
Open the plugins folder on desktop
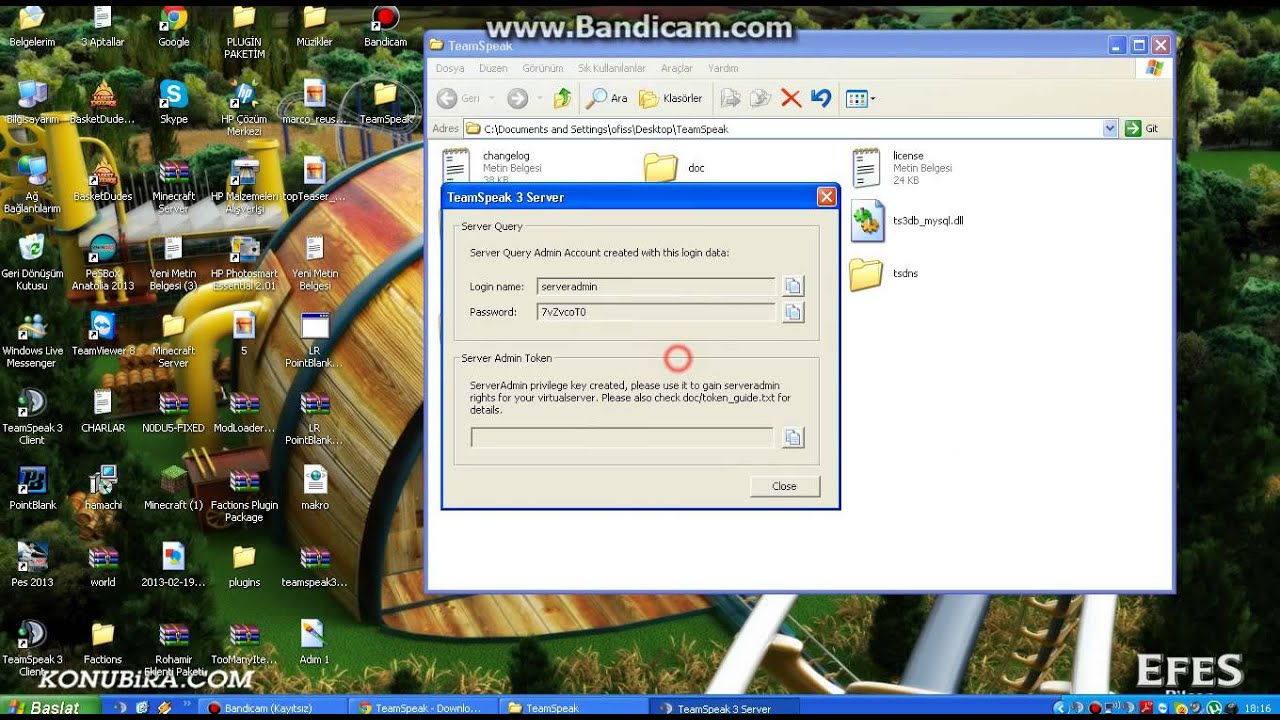point(244,565)
